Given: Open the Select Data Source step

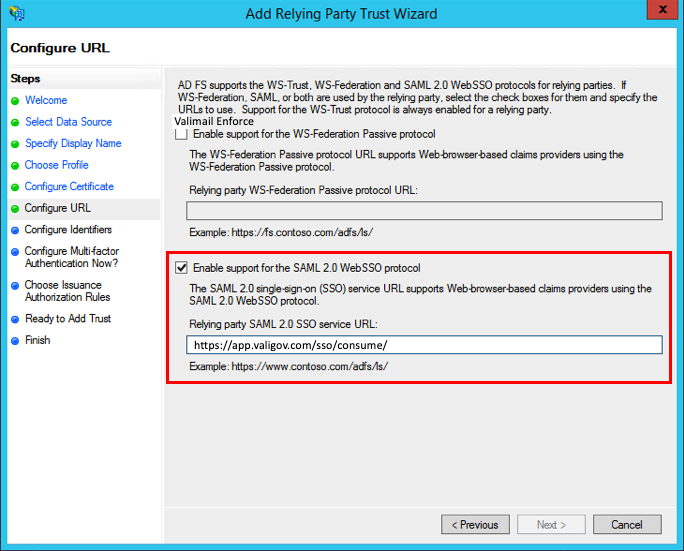Looking at the screenshot, I should [x=68, y=122].
